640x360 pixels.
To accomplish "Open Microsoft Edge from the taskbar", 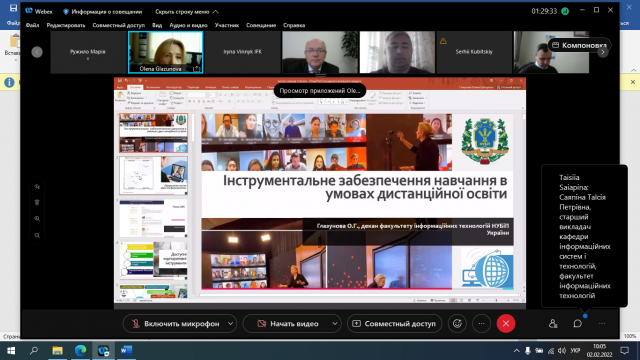I will [x=80, y=351].
